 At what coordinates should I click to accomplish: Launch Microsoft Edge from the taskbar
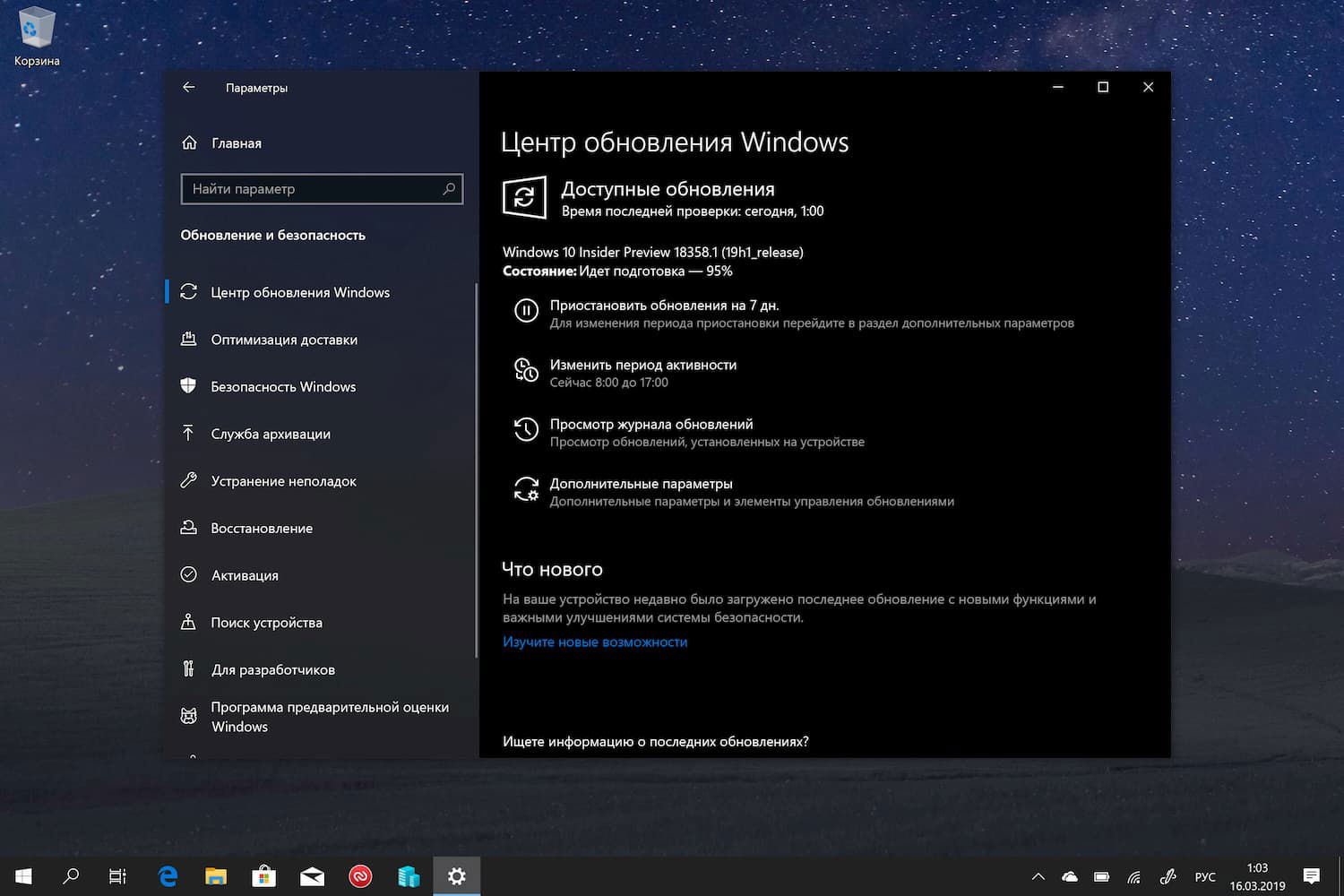pos(168,876)
